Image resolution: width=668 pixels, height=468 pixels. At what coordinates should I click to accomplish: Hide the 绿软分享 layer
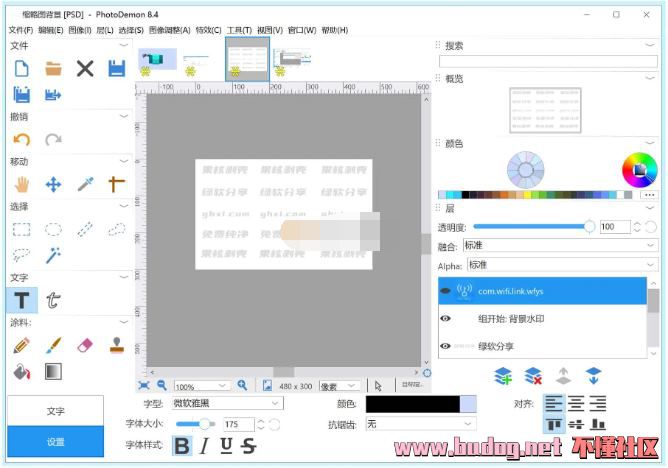pyautogui.click(x=445, y=346)
